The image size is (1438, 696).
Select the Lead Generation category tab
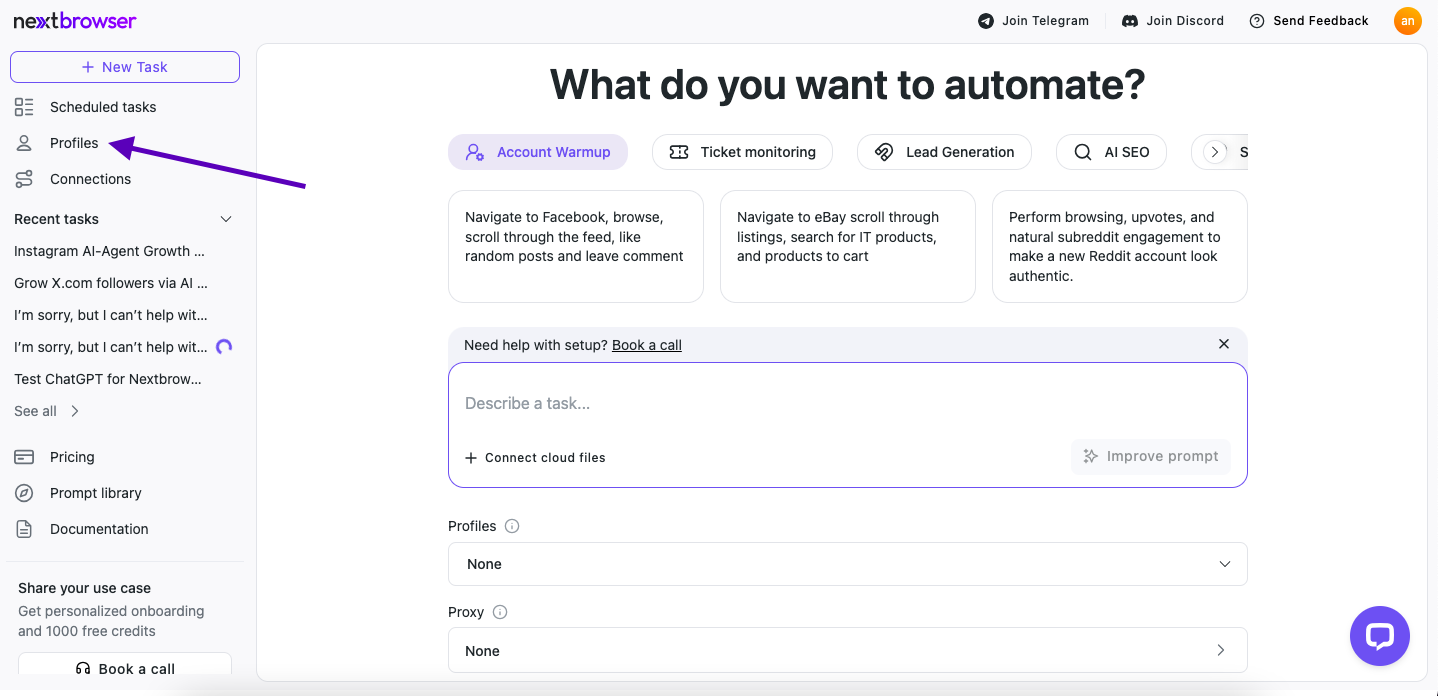click(944, 152)
